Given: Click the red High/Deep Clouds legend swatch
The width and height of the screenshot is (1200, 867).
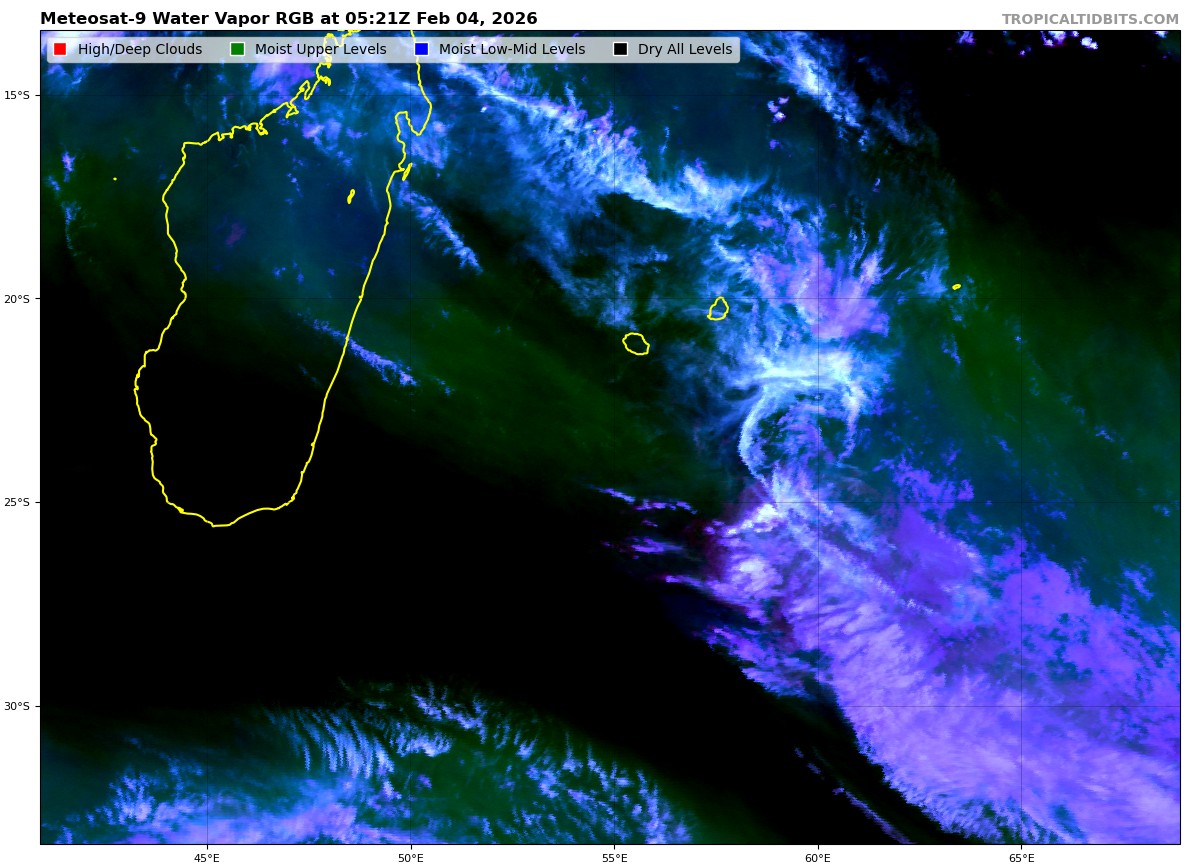Looking at the screenshot, I should [x=60, y=49].
